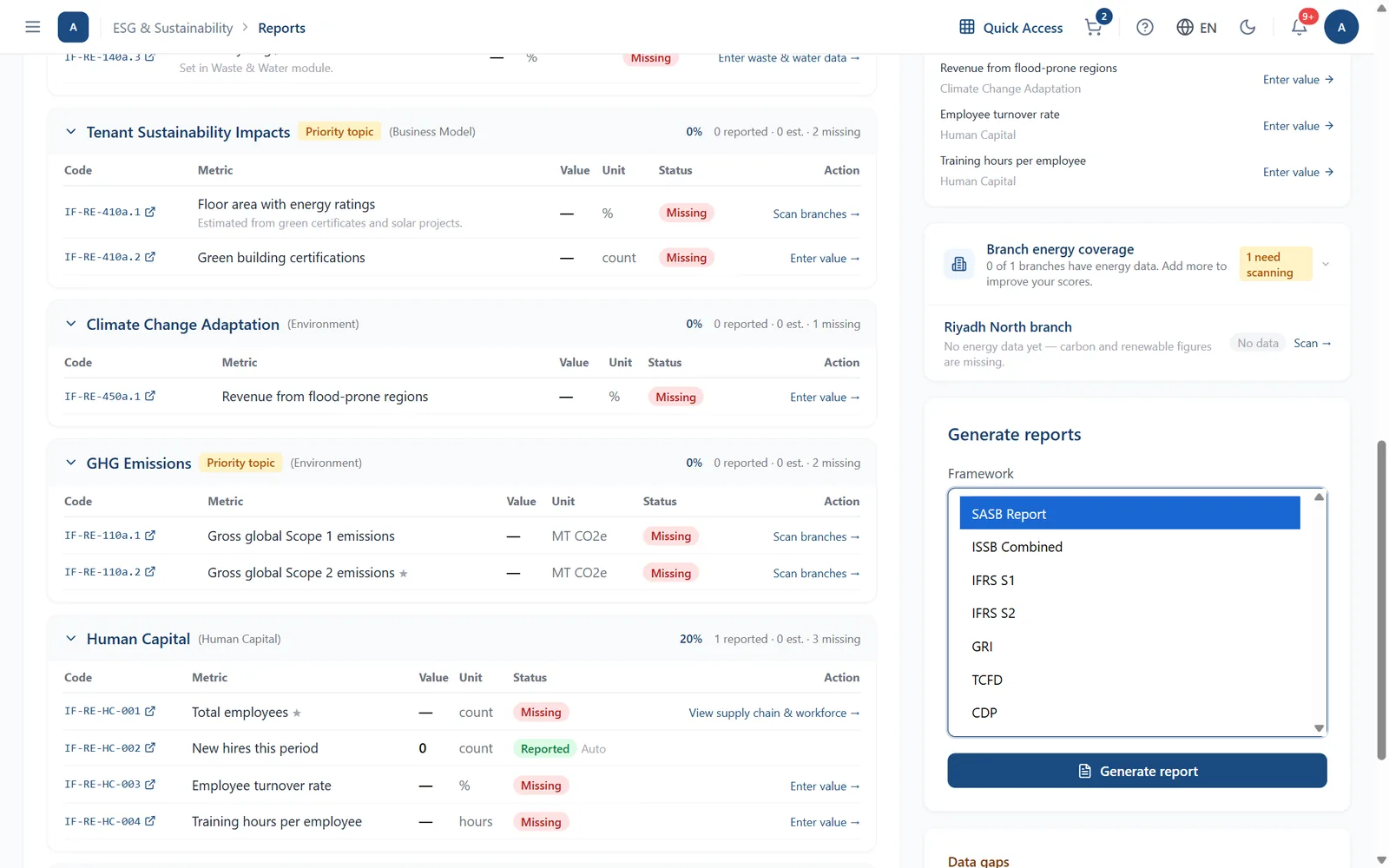Open notifications bell icon

pos(1299,27)
